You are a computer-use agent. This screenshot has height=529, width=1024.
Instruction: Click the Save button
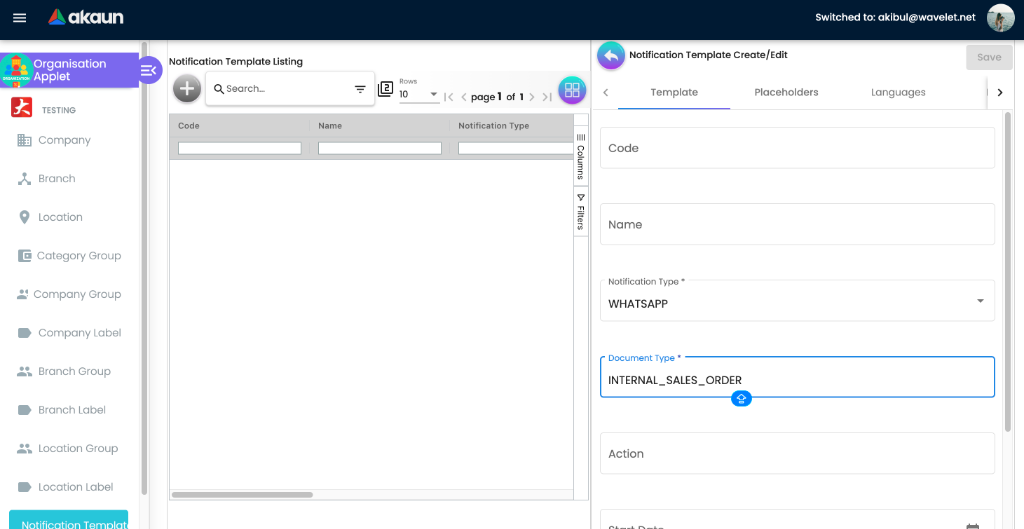tap(989, 57)
